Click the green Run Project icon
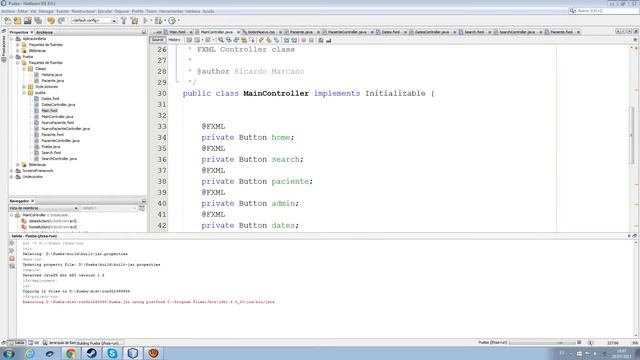The width and height of the screenshot is (640, 360). tap(145, 20)
